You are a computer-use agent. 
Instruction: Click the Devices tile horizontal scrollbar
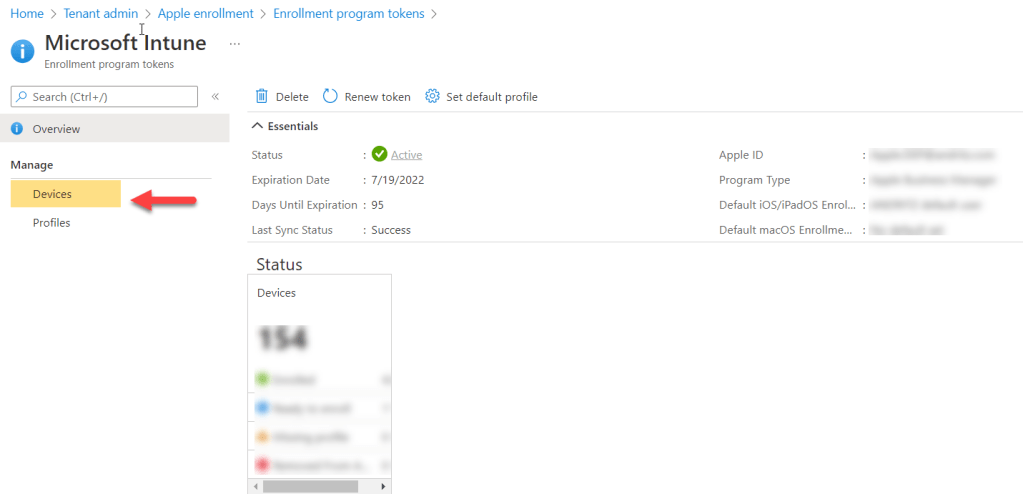[x=309, y=486]
